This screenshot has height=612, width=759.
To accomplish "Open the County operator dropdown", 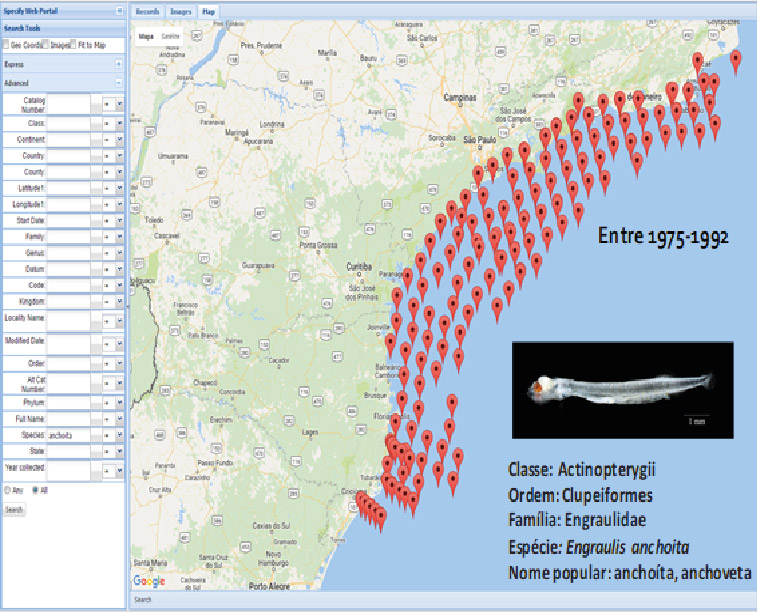I will tap(120, 172).
